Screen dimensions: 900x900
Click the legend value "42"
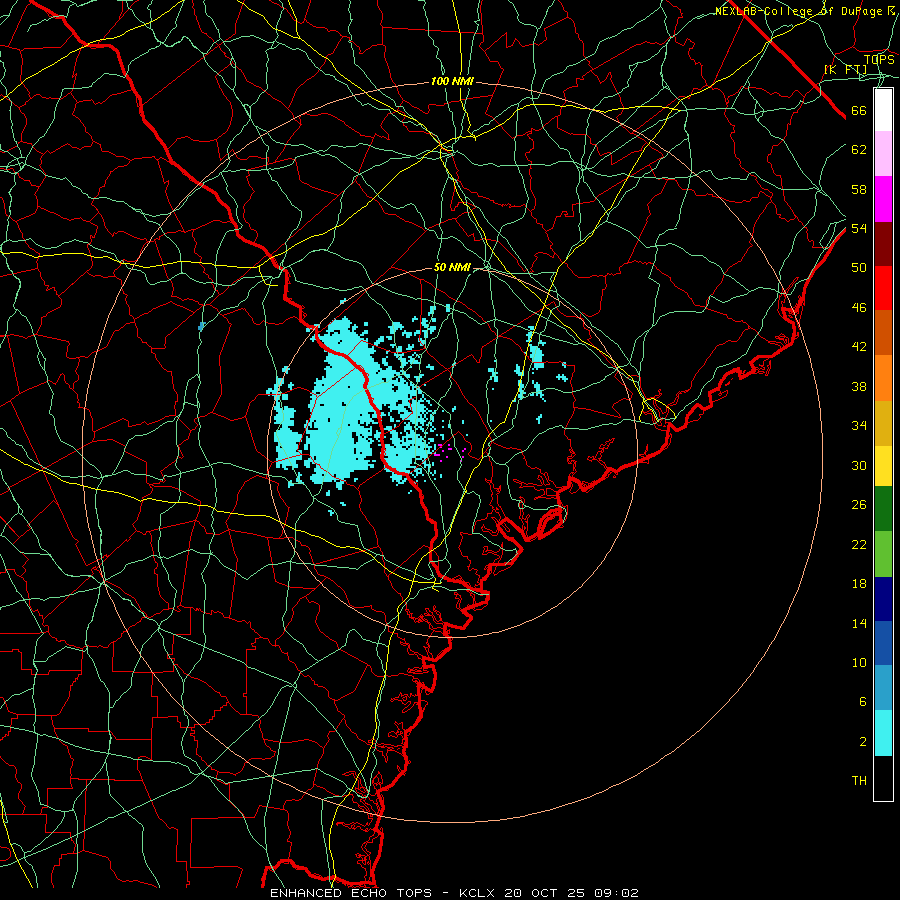[x=859, y=347]
